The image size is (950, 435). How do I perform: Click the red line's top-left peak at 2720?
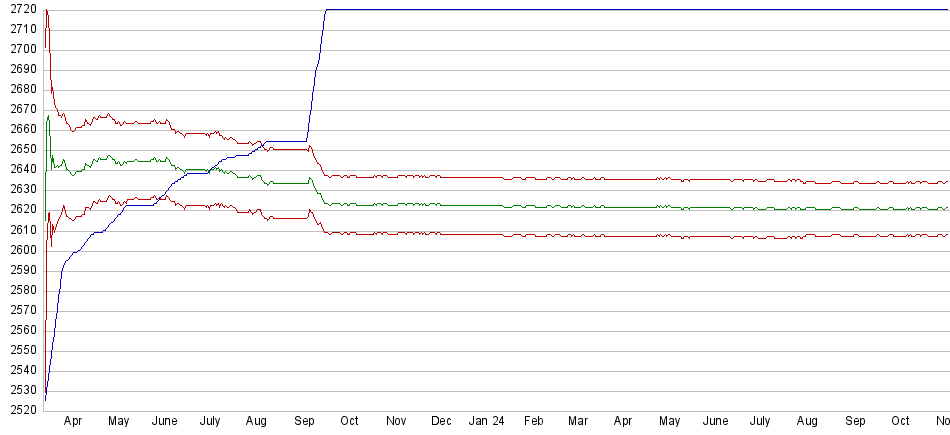click(x=47, y=10)
